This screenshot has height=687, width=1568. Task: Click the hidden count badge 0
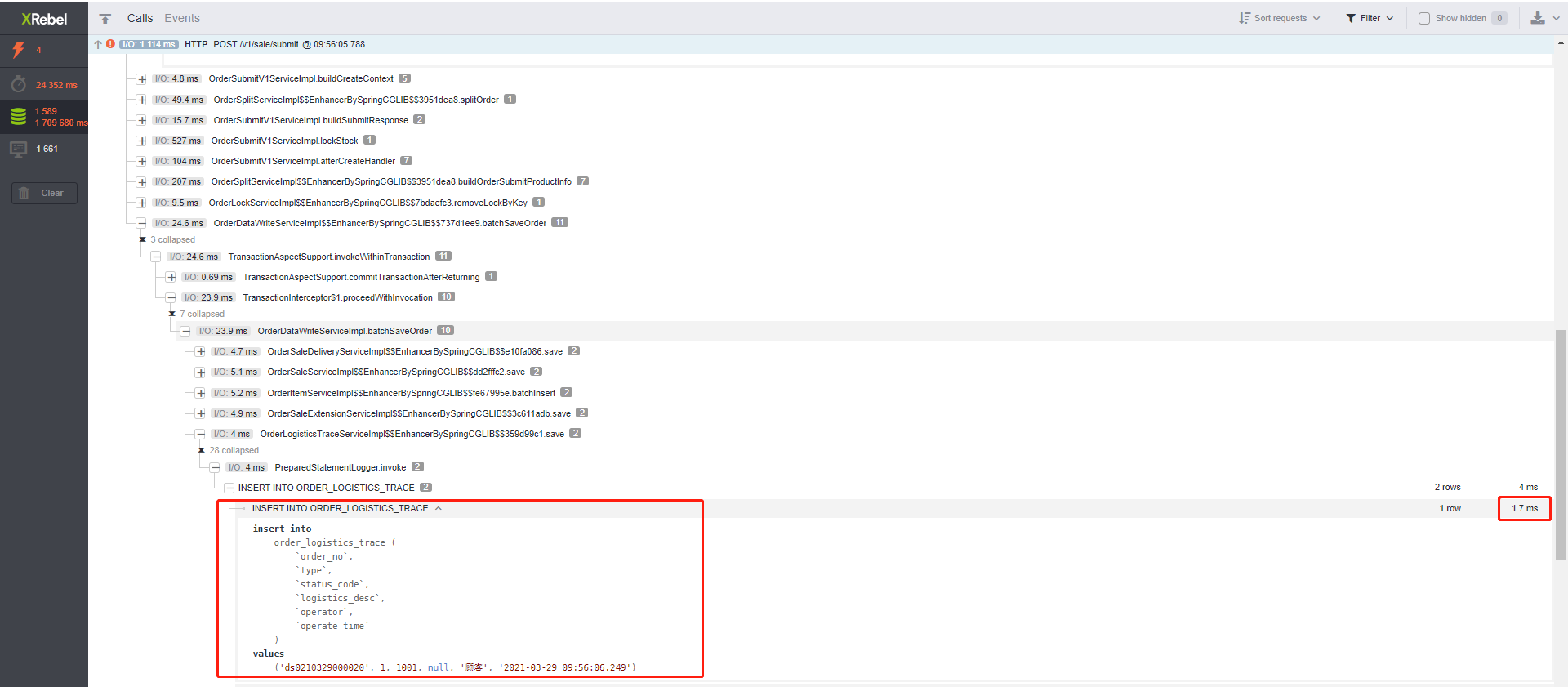[1499, 18]
